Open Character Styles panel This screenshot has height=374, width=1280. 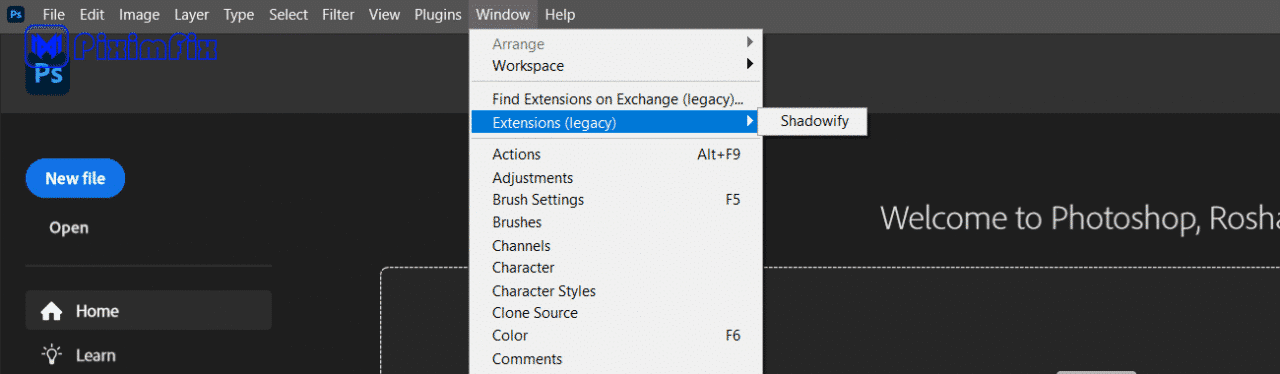pyautogui.click(x=616, y=291)
